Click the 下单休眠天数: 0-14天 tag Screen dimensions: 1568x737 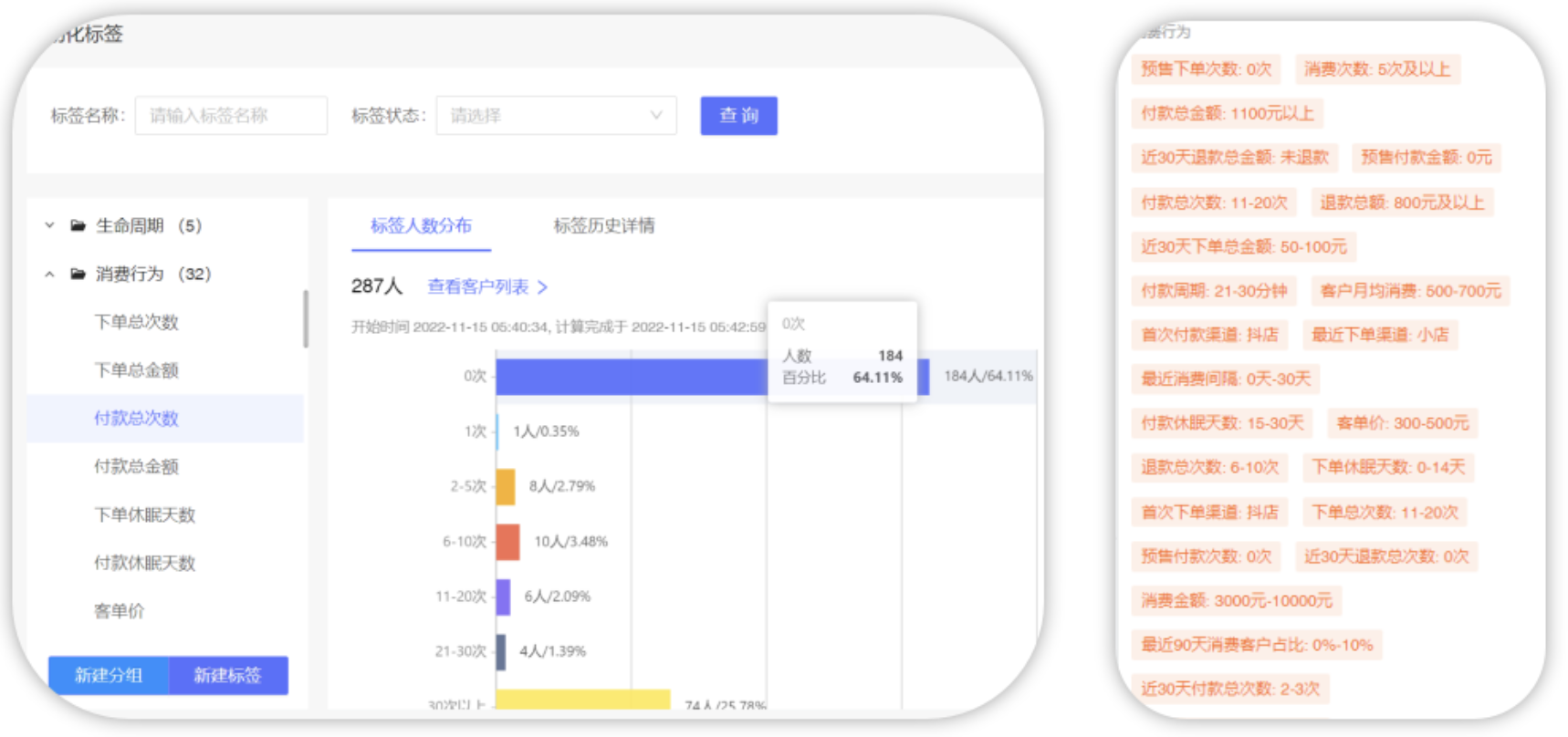tap(1388, 467)
